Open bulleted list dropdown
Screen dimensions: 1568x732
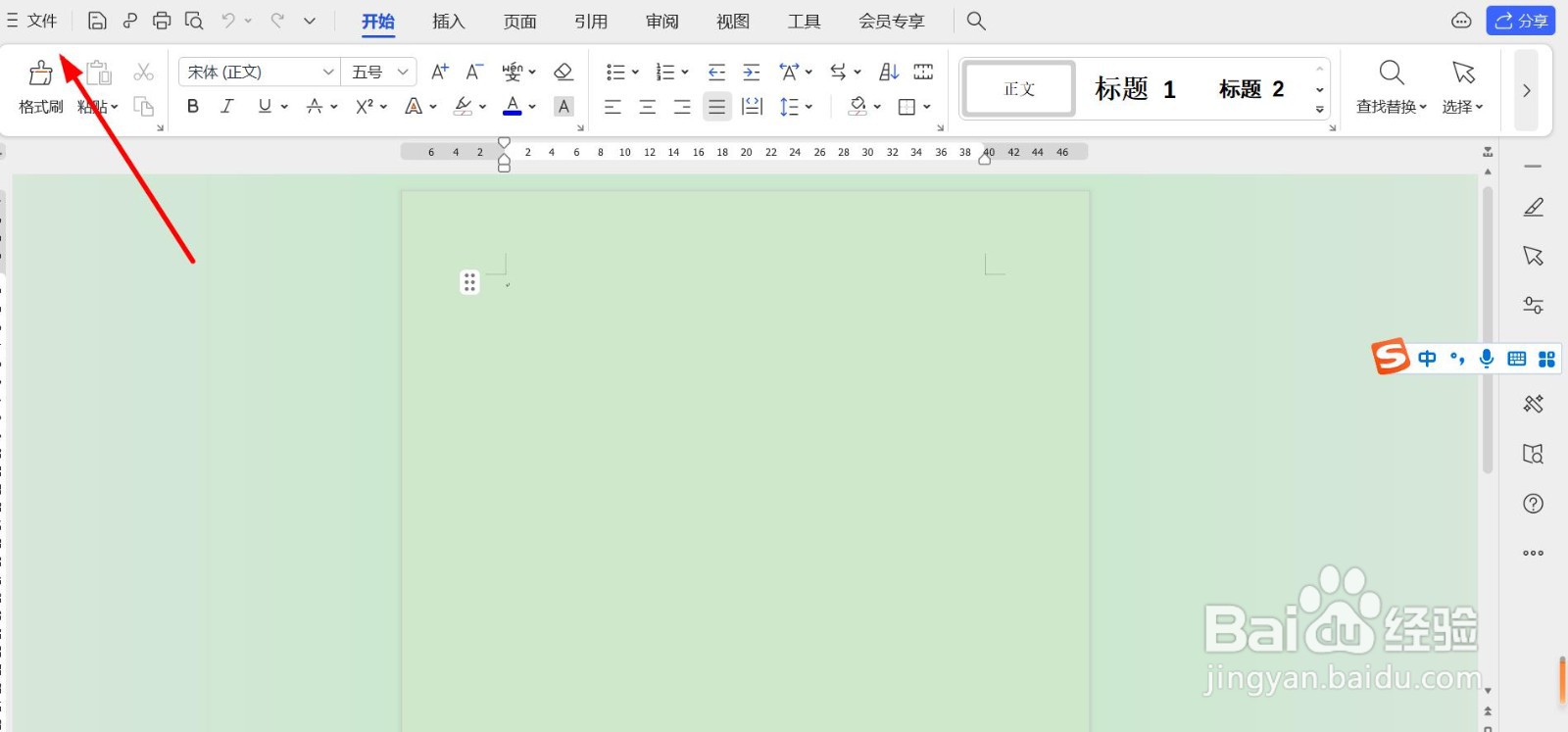coord(635,72)
